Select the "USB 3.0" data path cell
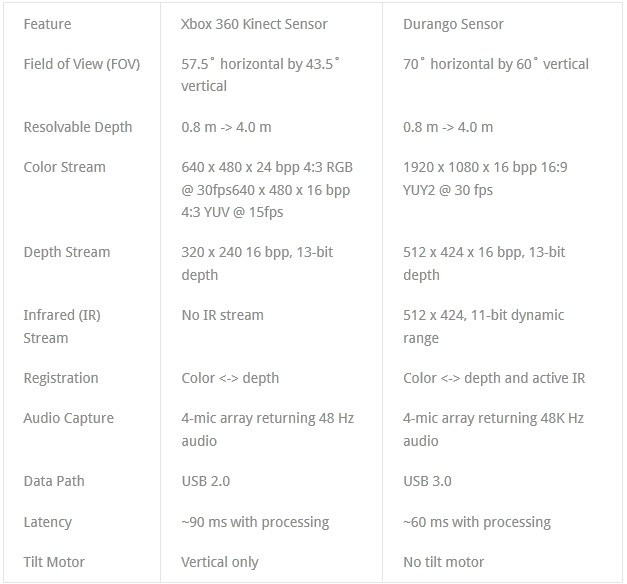Viewport: 627px width, 584px height. pos(427,481)
